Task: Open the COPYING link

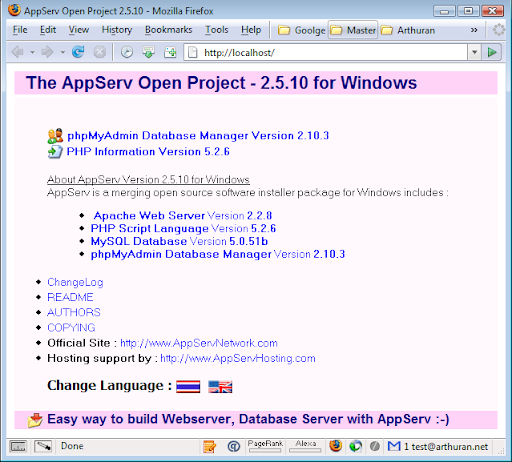Action: click(x=71, y=328)
